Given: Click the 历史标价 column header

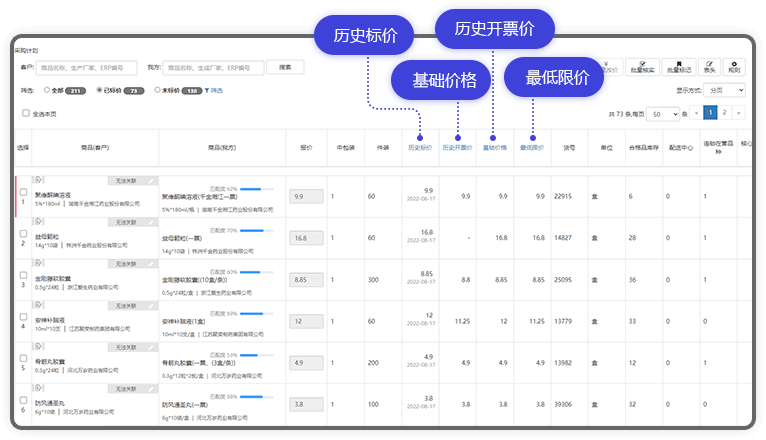Looking at the screenshot, I should [x=420, y=147].
